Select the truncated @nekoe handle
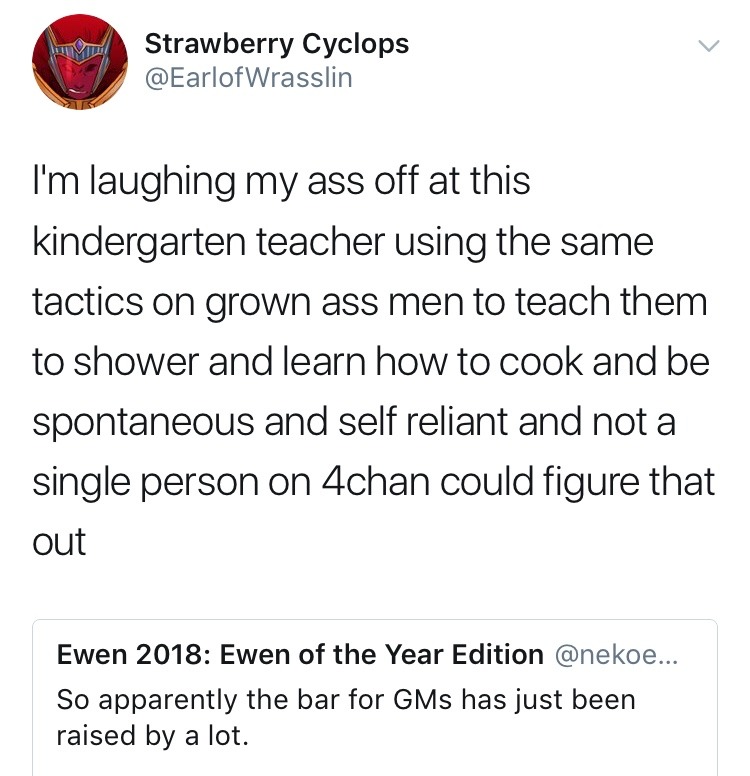This screenshot has width=750, height=776. (617, 655)
